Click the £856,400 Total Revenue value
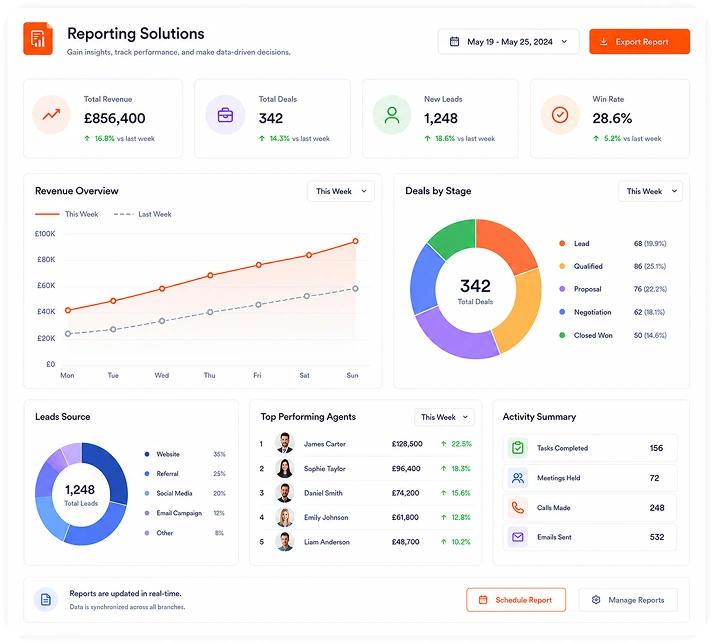713x643 pixels. pos(115,118)
